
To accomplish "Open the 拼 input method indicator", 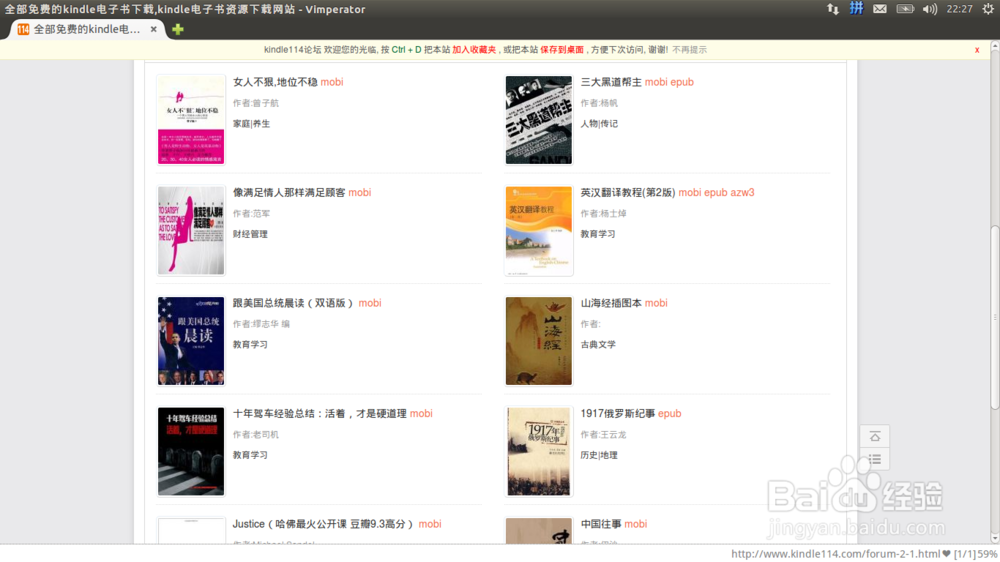I will tap(856, 8).
